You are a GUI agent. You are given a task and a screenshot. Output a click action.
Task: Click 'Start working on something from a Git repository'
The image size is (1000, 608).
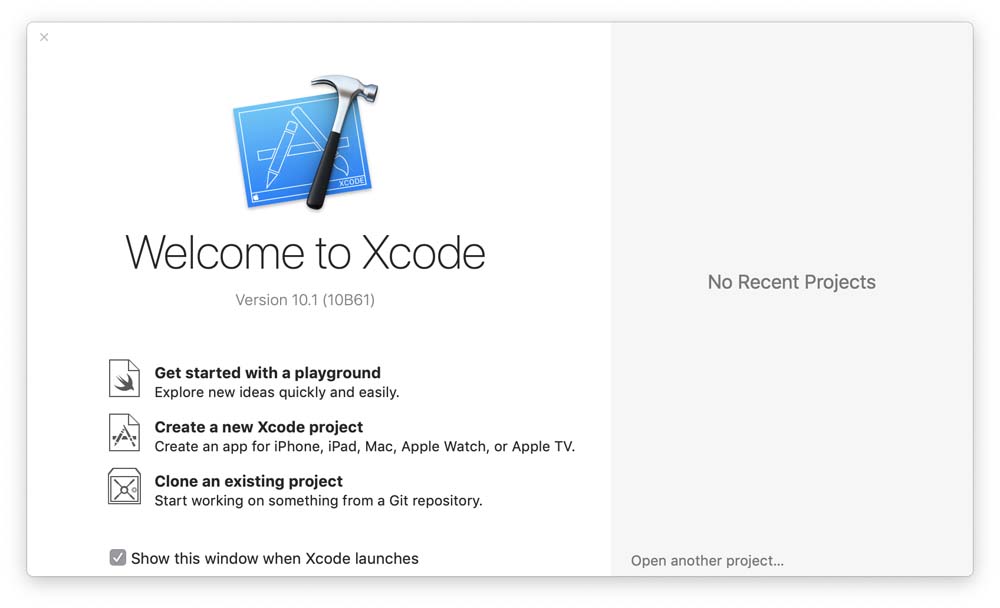[318, 501]
